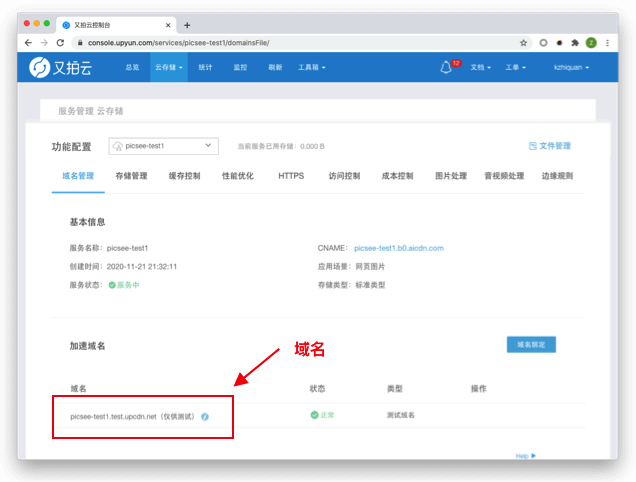The image size is (636, 482).
Task: Switch to the HTTPS tab
Action: click(x=291, y=176)
